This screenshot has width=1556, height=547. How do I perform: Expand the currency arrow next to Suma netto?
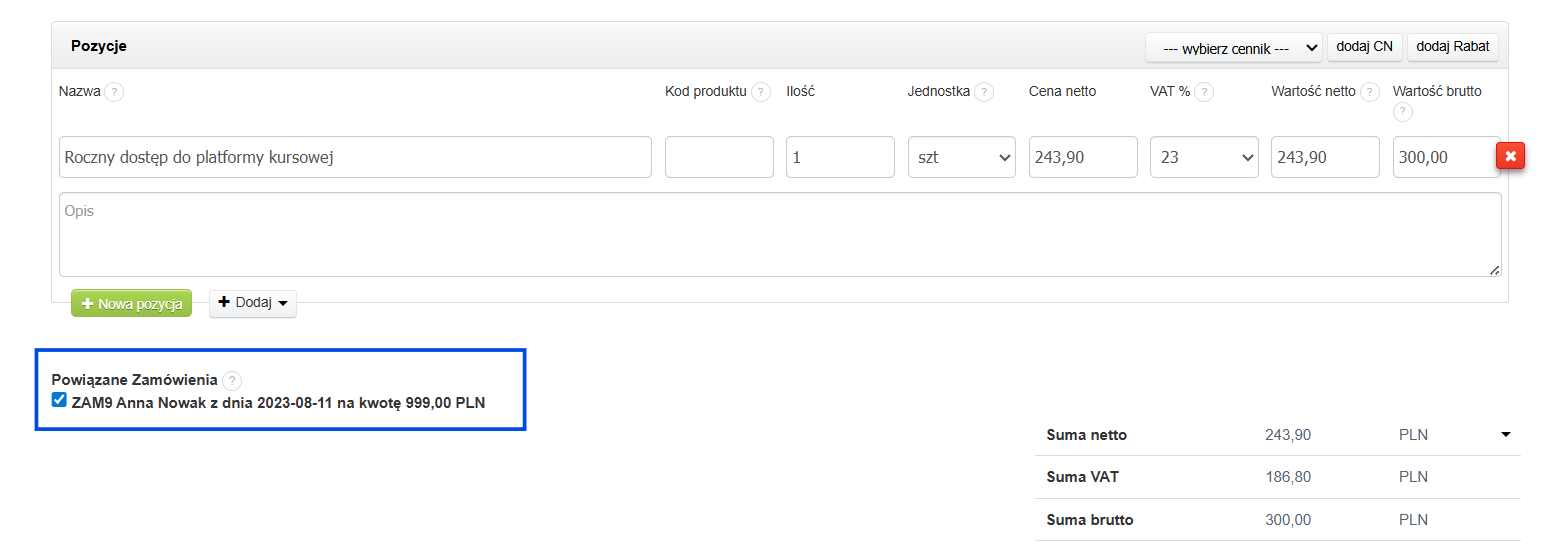click(1505, 434)
